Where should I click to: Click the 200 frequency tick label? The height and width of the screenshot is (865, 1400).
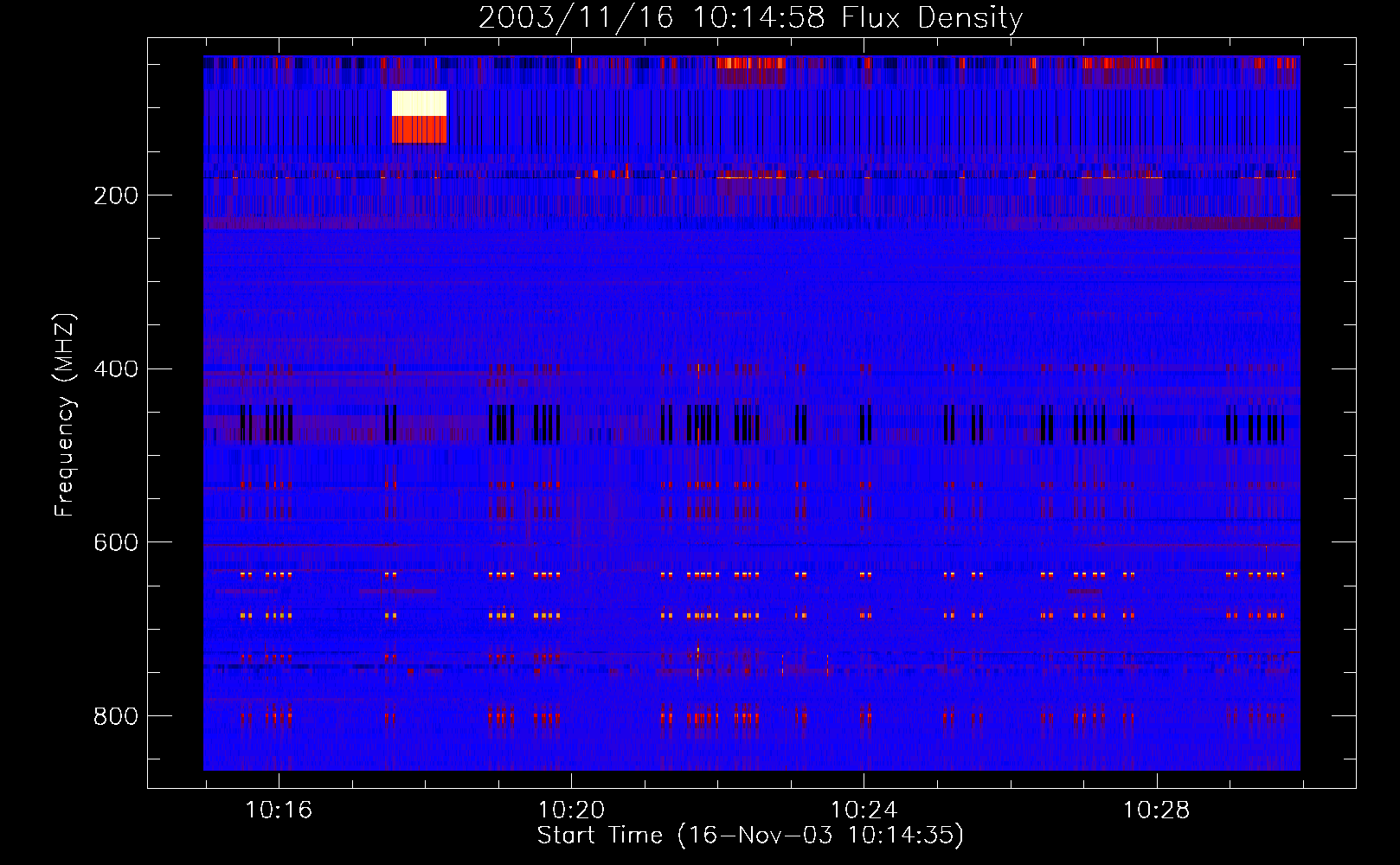116,195
